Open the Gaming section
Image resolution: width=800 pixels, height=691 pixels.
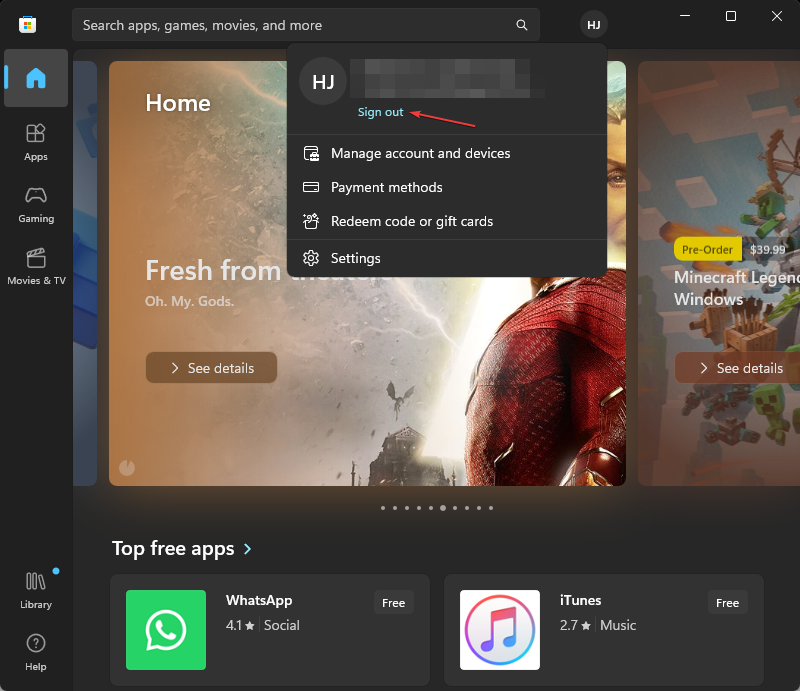click(x=36, y=205)
